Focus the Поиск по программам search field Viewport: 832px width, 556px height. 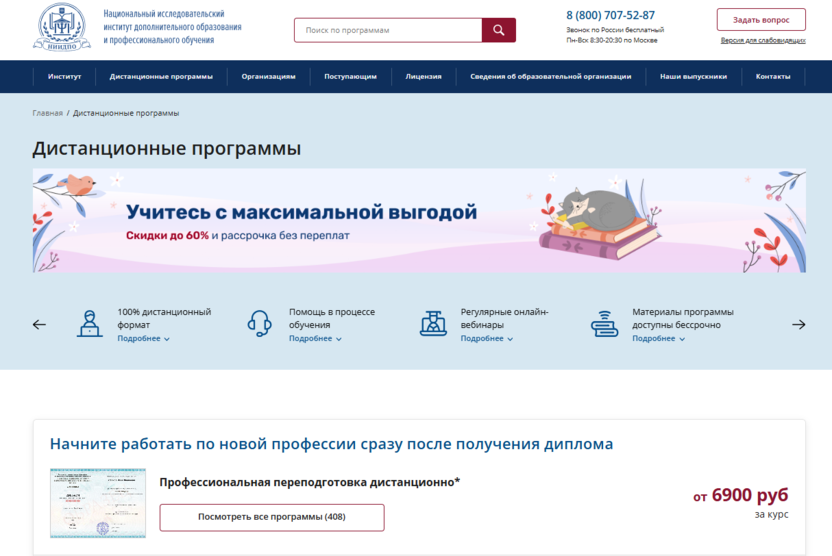(388, 30)
